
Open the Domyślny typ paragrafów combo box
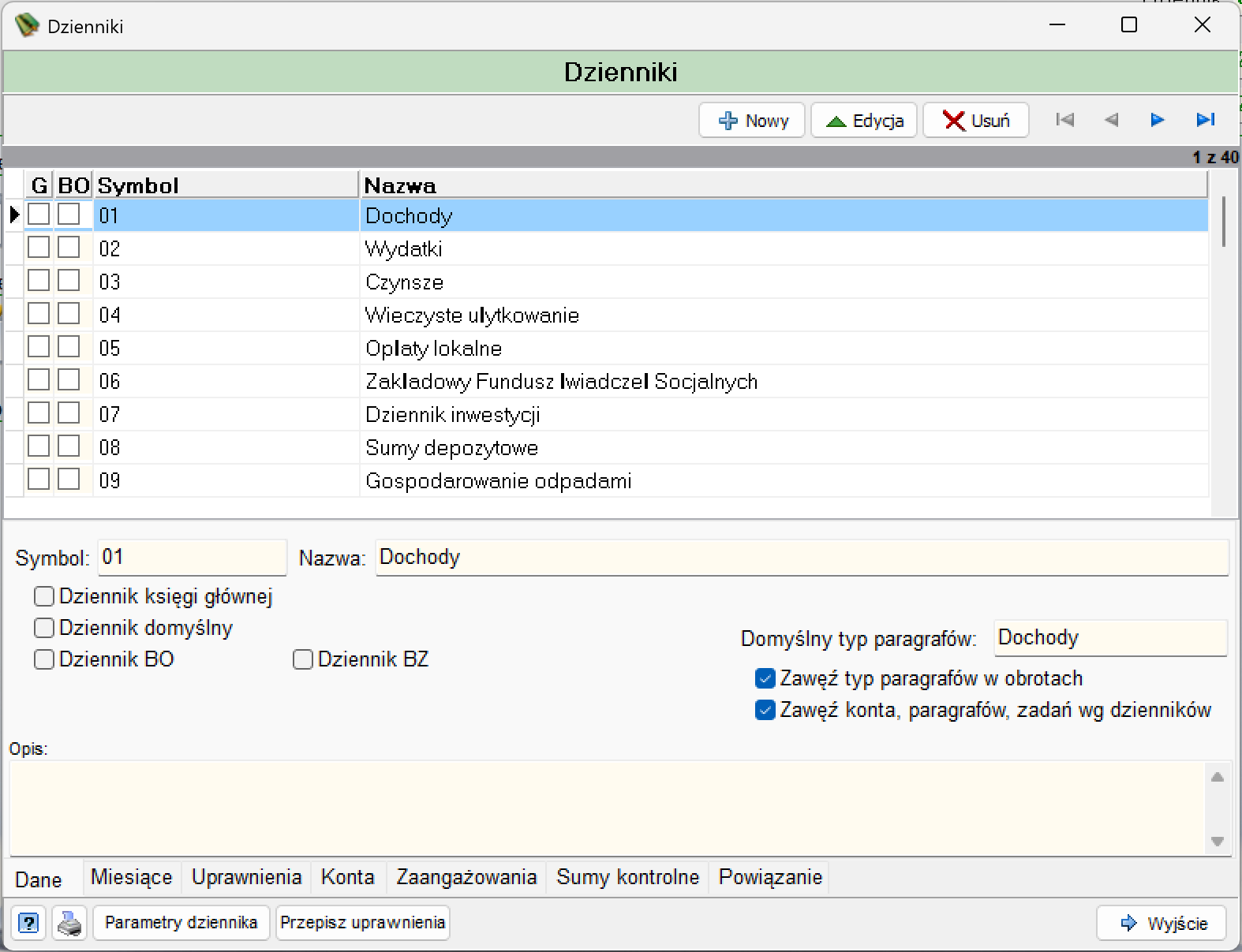pyautogui.click(x=1110, y=638)
